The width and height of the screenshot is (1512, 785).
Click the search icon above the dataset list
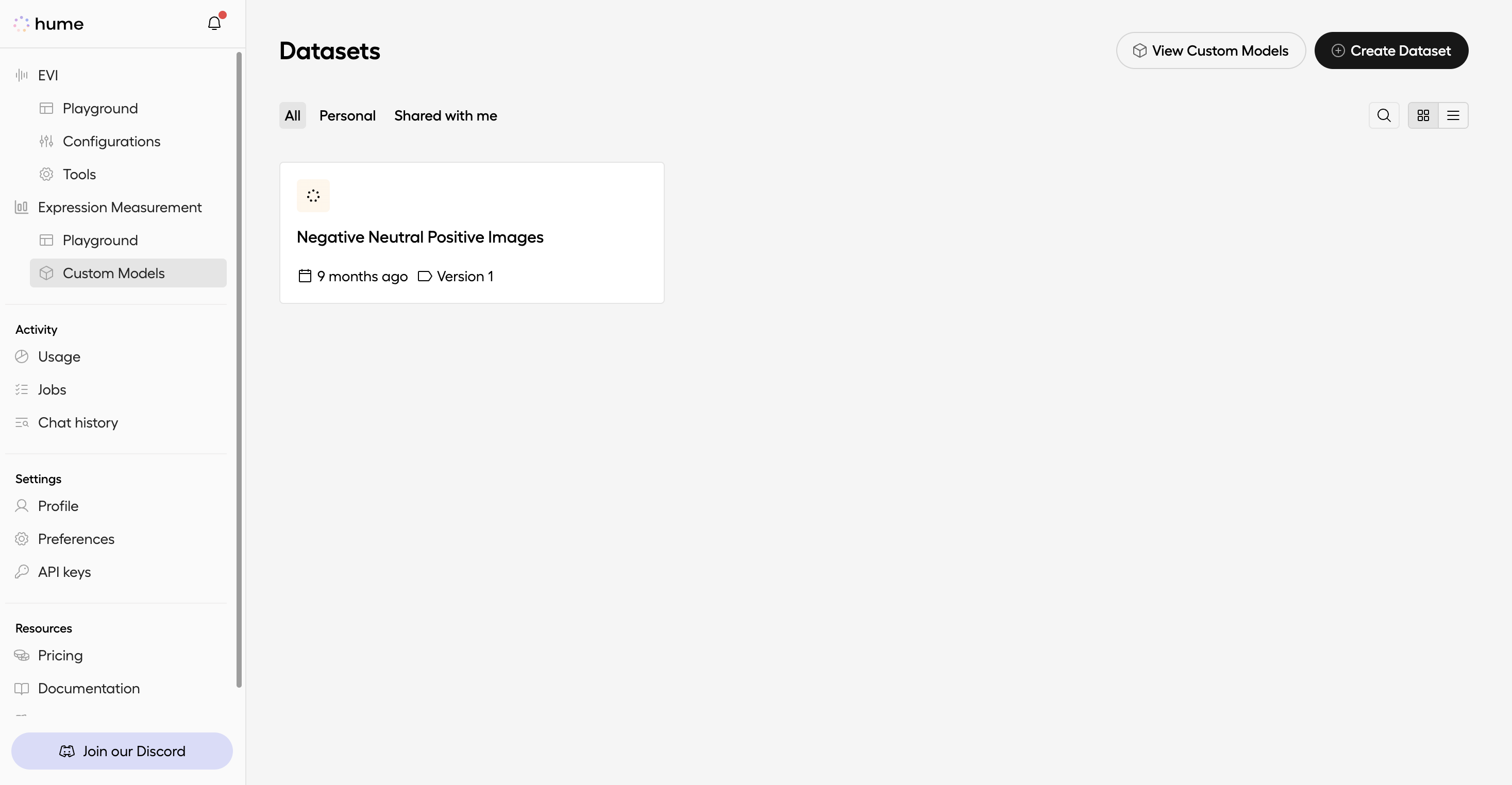click(x=1384, y=115)
